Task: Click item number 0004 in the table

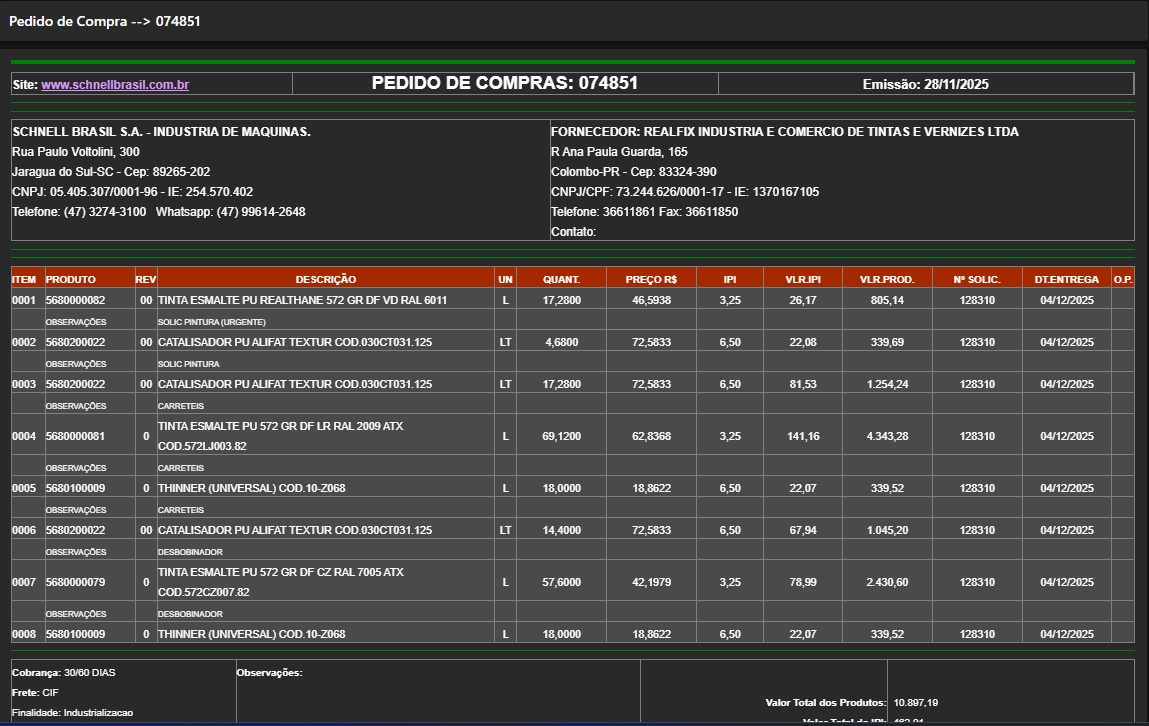Action: pos(24,436)
